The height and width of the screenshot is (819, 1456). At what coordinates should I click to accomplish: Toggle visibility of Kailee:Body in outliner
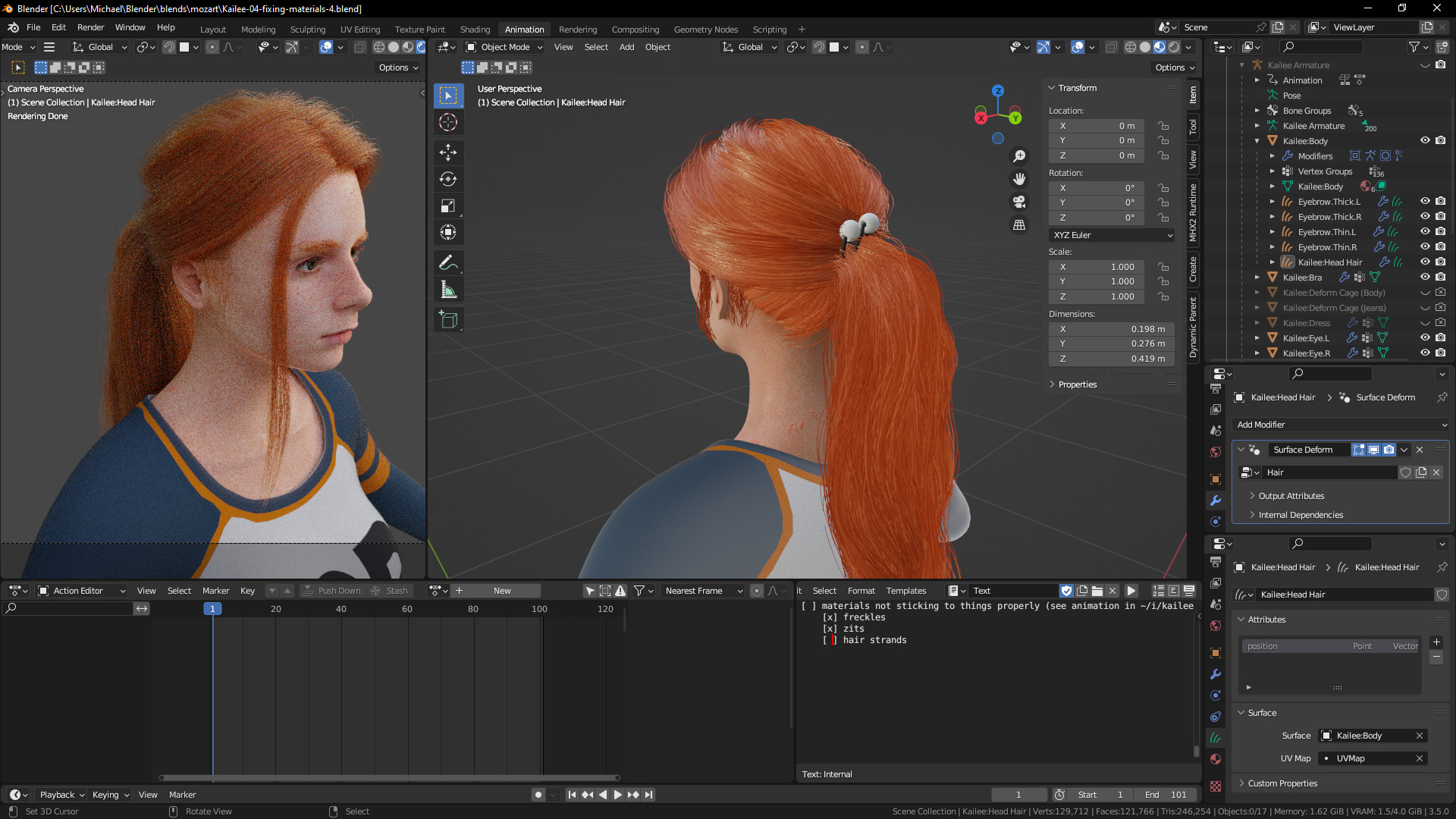pos(1425,141)
